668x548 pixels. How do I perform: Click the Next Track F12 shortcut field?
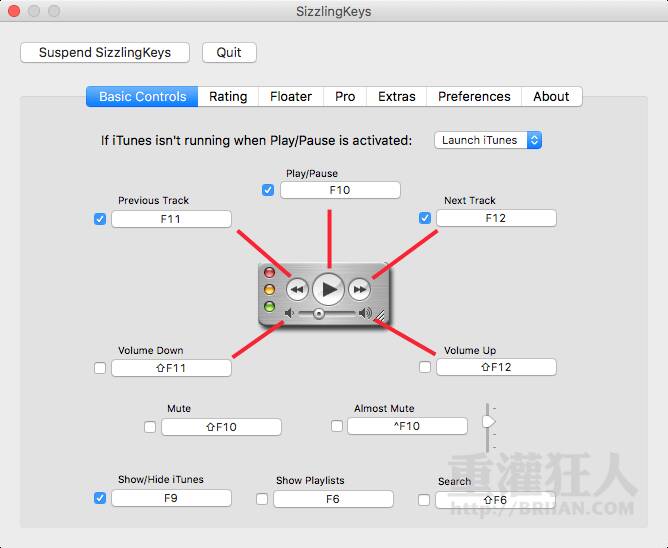pyautogui.click(x=496, y=218)
